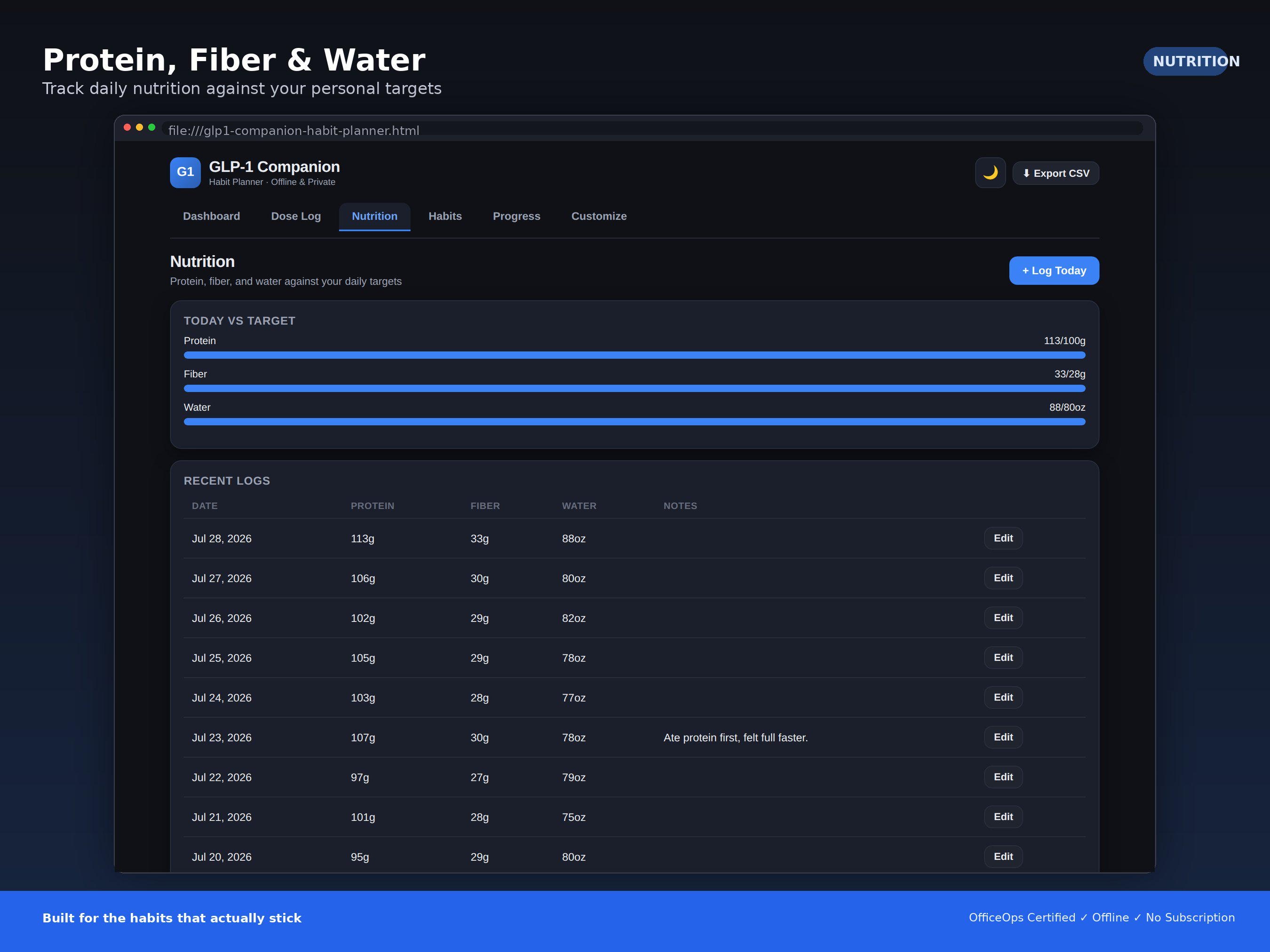Edit the Jul 25, 2026 log
1270x952 pixels.
(1003, 658)
